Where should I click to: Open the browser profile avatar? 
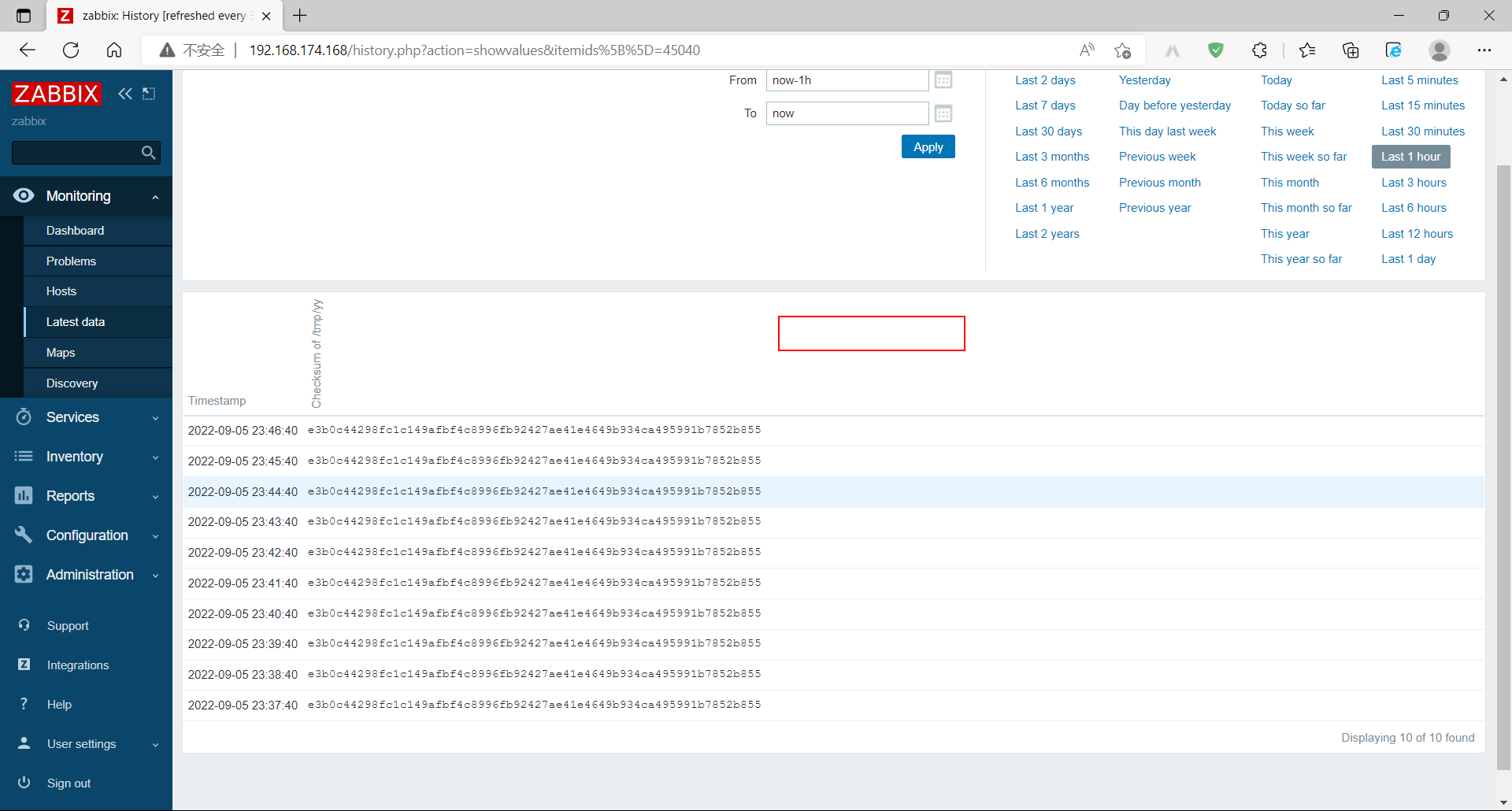click(x=1440, y=50)
